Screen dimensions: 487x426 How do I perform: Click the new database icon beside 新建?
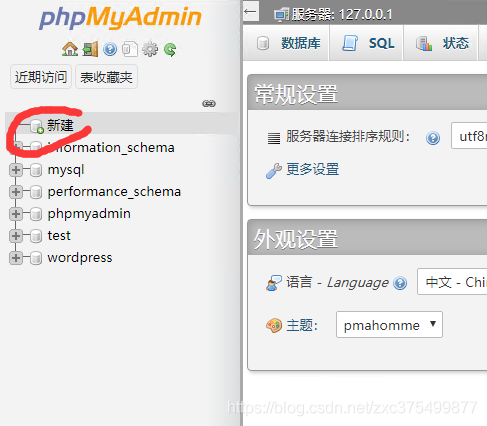[36, 126]
